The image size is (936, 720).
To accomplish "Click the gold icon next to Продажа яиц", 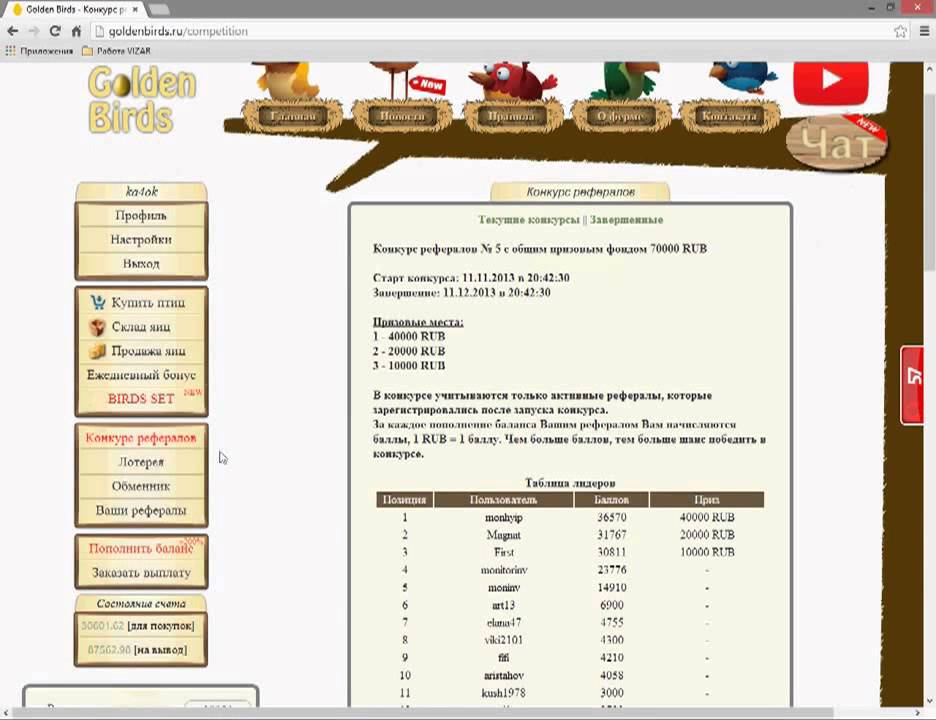I will [97, 351].
